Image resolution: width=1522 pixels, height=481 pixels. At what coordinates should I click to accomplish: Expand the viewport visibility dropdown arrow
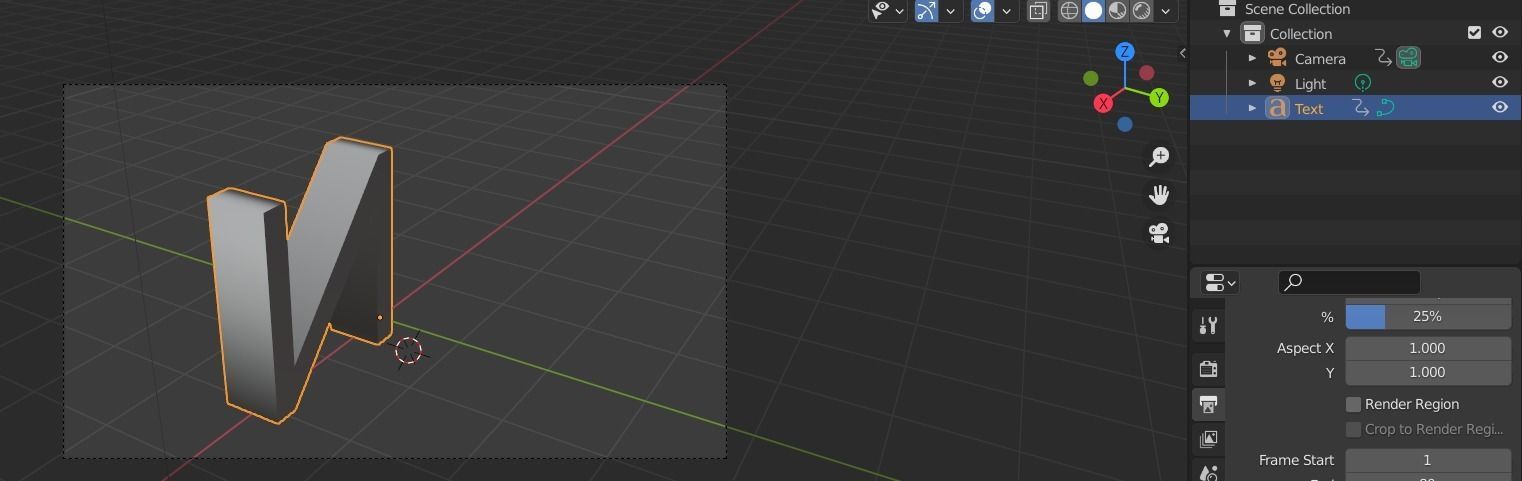pyautogui.click(x=900, y=11)
